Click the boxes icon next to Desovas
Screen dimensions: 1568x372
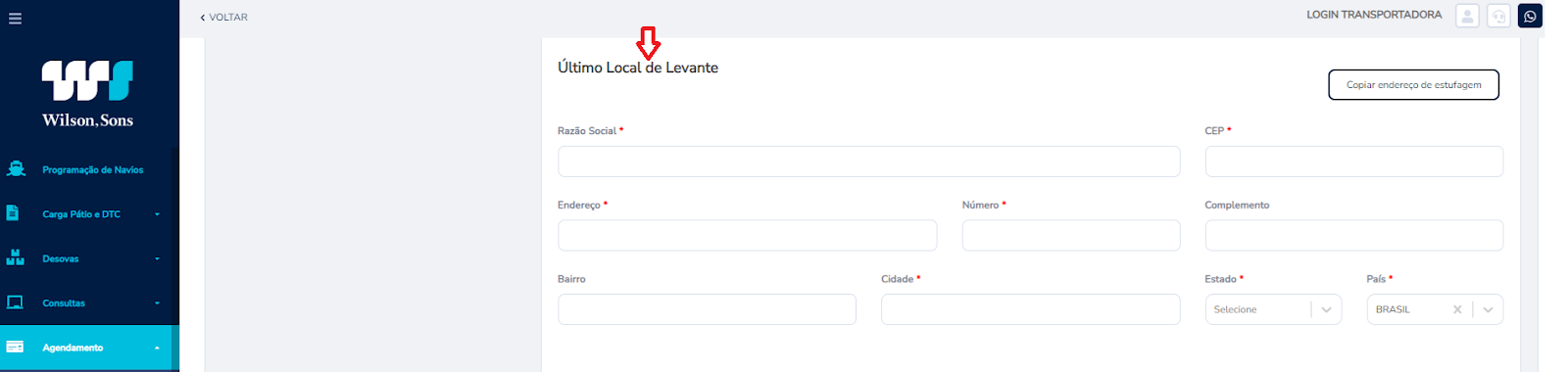coord(15,257)
